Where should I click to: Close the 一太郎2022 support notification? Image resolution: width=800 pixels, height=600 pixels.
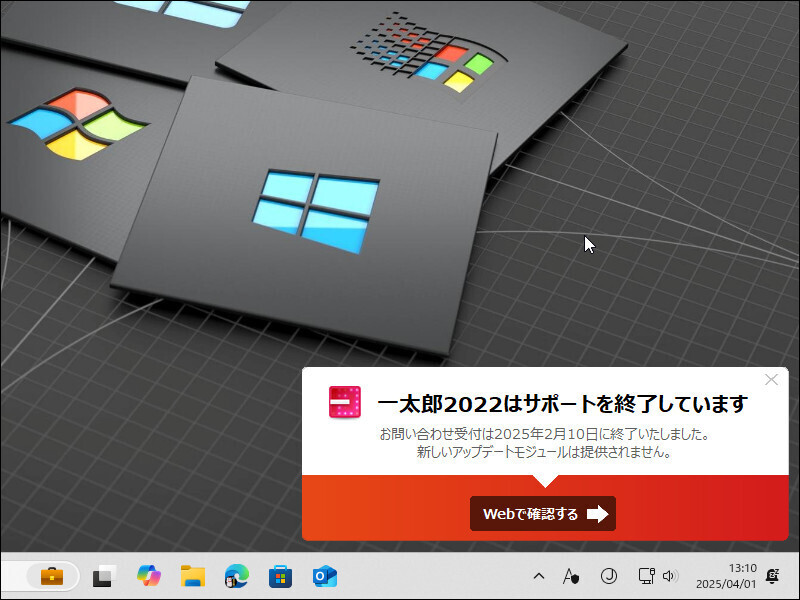point(771,380)
